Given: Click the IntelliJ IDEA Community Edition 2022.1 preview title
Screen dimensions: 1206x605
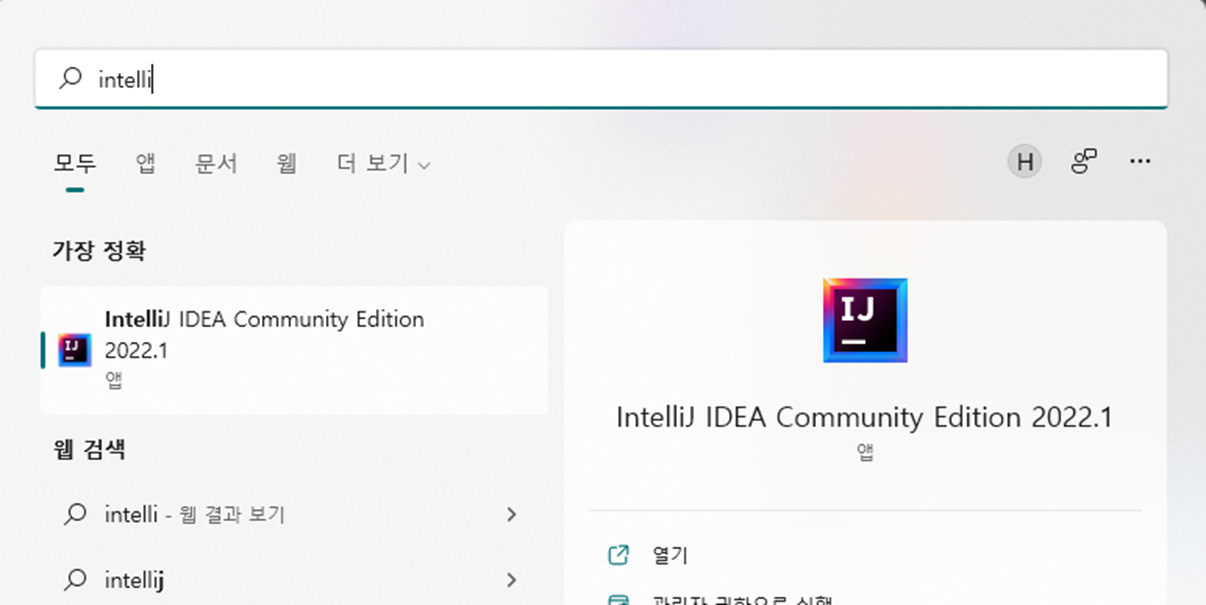Looking at the screenshot, I should pyautogui.click(x=864, y=417).
